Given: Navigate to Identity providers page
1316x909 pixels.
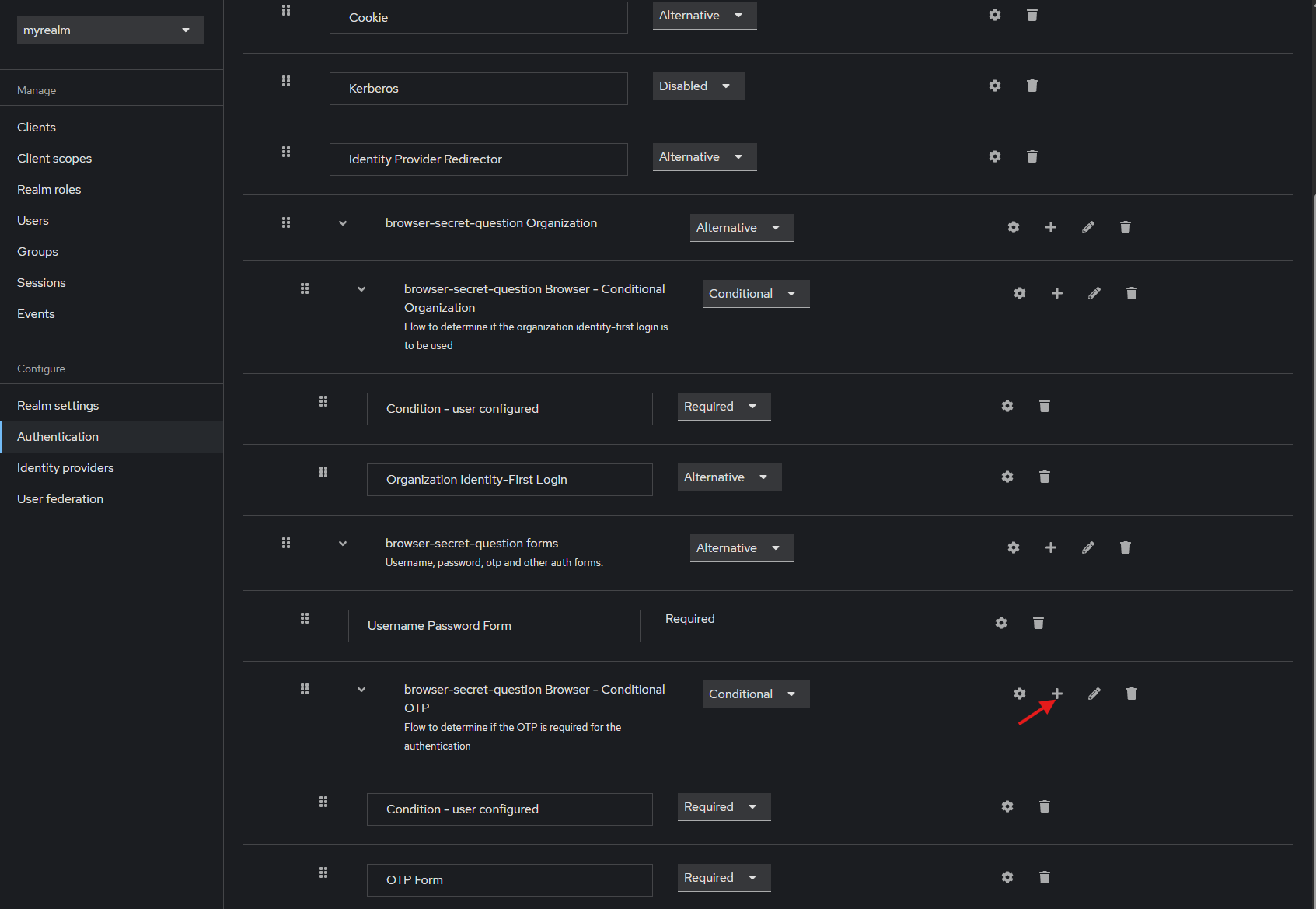Looking at the screenshot, I should point(65,468).
